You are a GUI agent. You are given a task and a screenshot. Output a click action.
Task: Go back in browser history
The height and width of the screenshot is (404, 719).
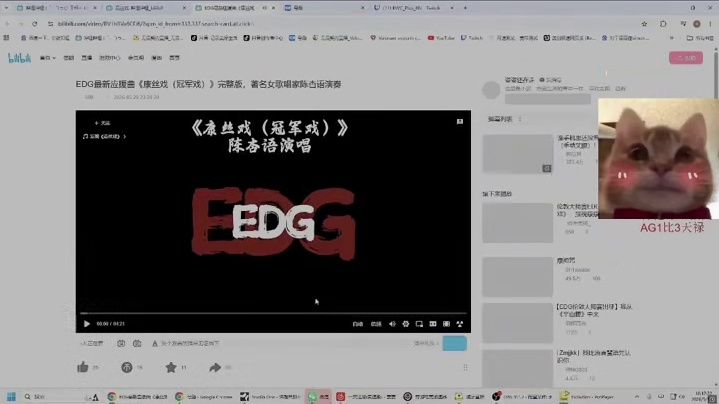point(7,23)
